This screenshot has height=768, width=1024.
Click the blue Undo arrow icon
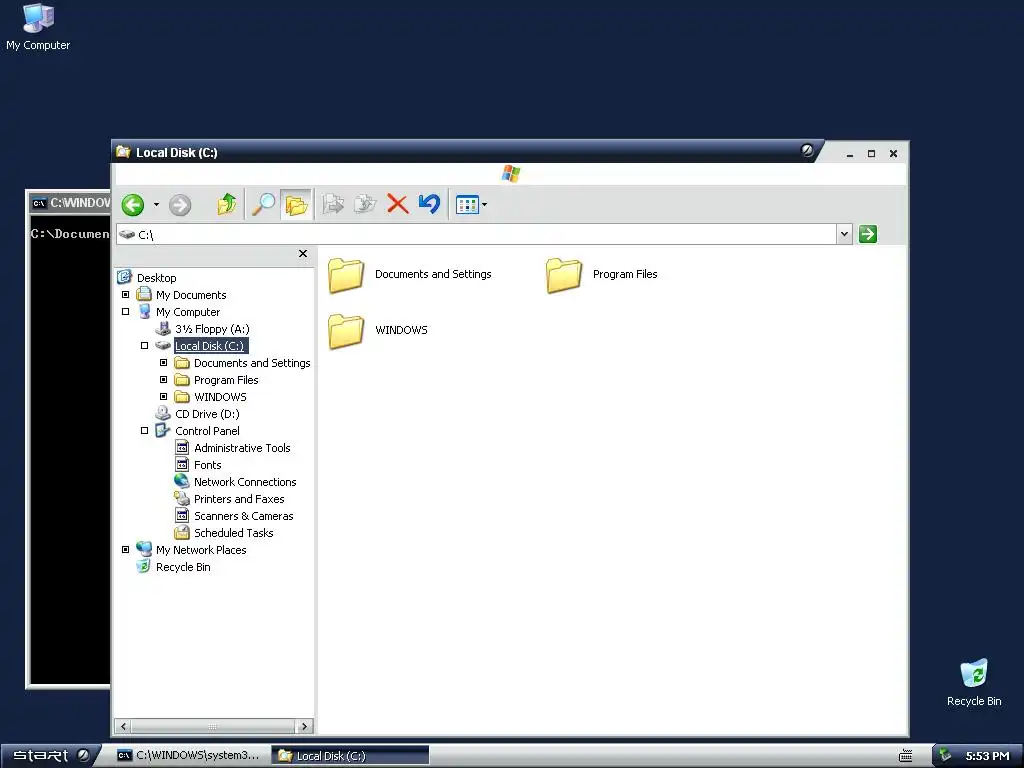click(x=429, y=204)
